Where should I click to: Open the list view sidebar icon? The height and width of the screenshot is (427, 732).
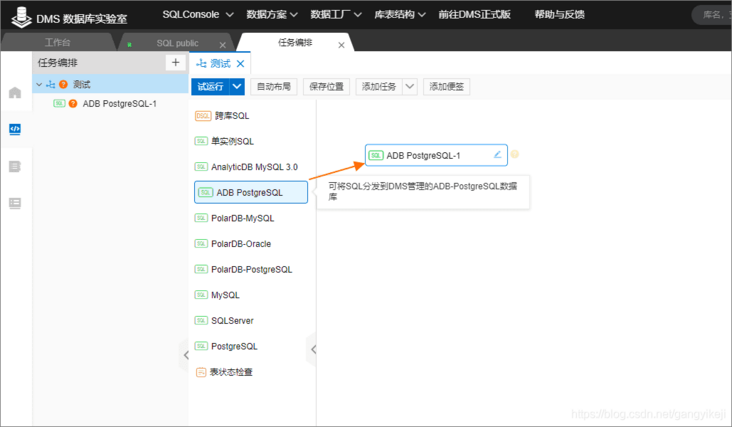(x=15, y=203)
